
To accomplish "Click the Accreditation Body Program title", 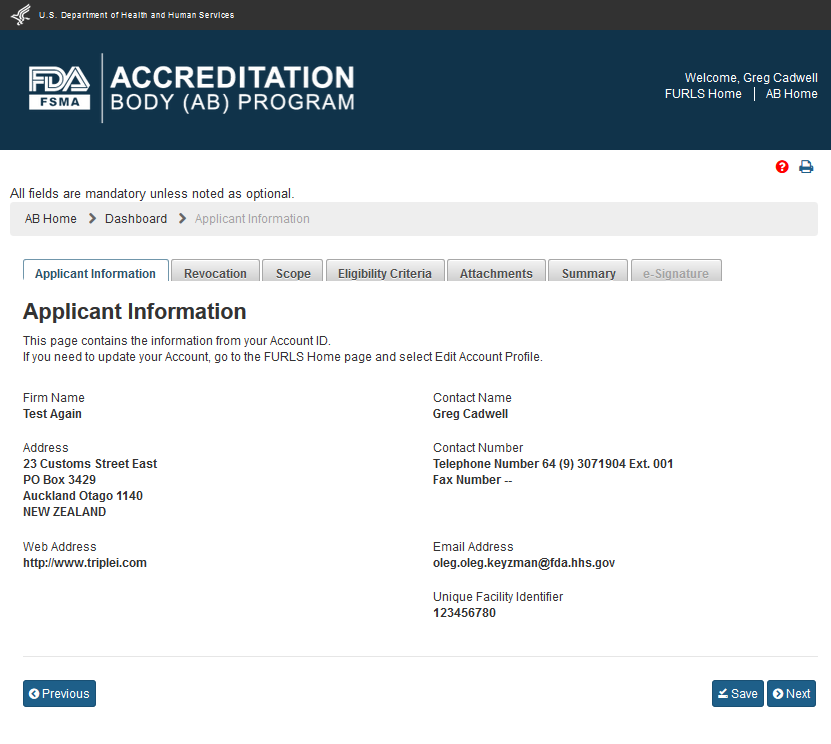I will point(232,89).
